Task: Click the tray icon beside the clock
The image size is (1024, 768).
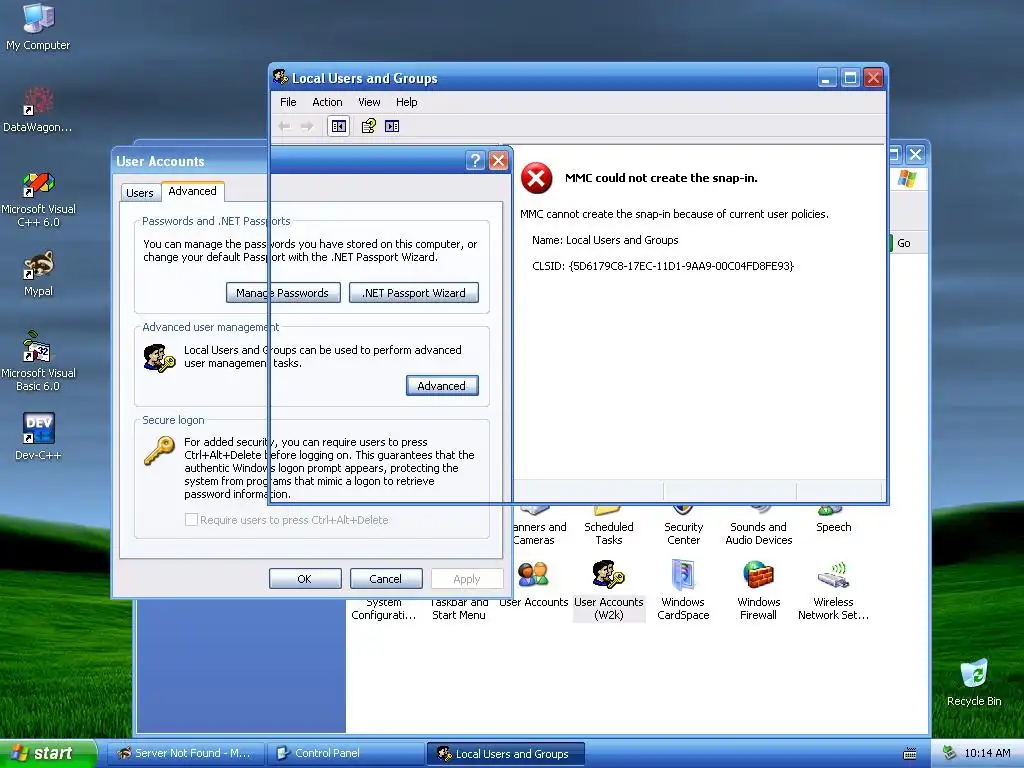Action: coord(949,754)
